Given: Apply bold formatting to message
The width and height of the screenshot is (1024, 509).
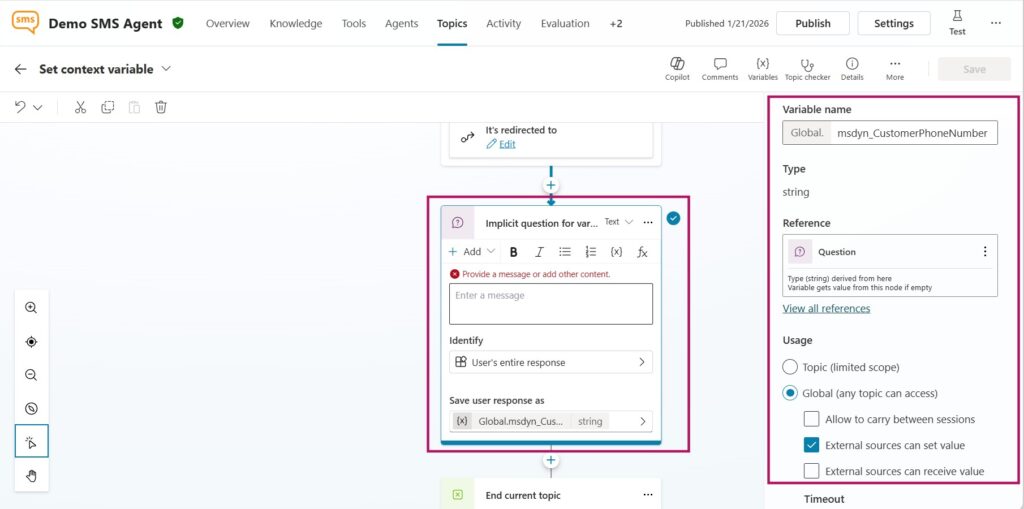Looking at the screenshot, I should (x=514, y=252).
